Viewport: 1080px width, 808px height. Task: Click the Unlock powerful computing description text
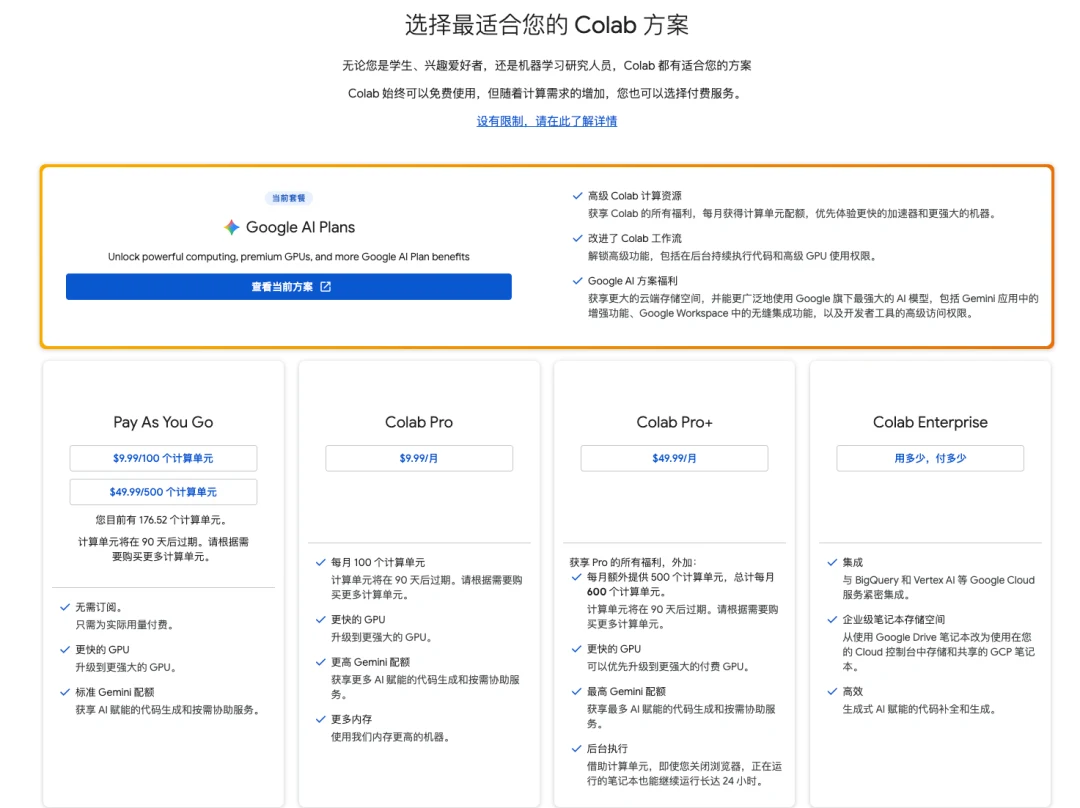(x=289, y=257)
